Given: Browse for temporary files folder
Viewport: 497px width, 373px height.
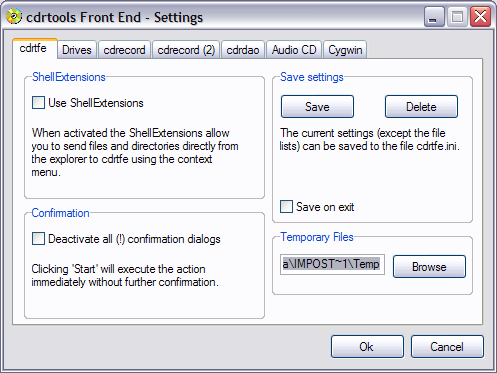Looking at the screenshot, I should pos(429,267).
